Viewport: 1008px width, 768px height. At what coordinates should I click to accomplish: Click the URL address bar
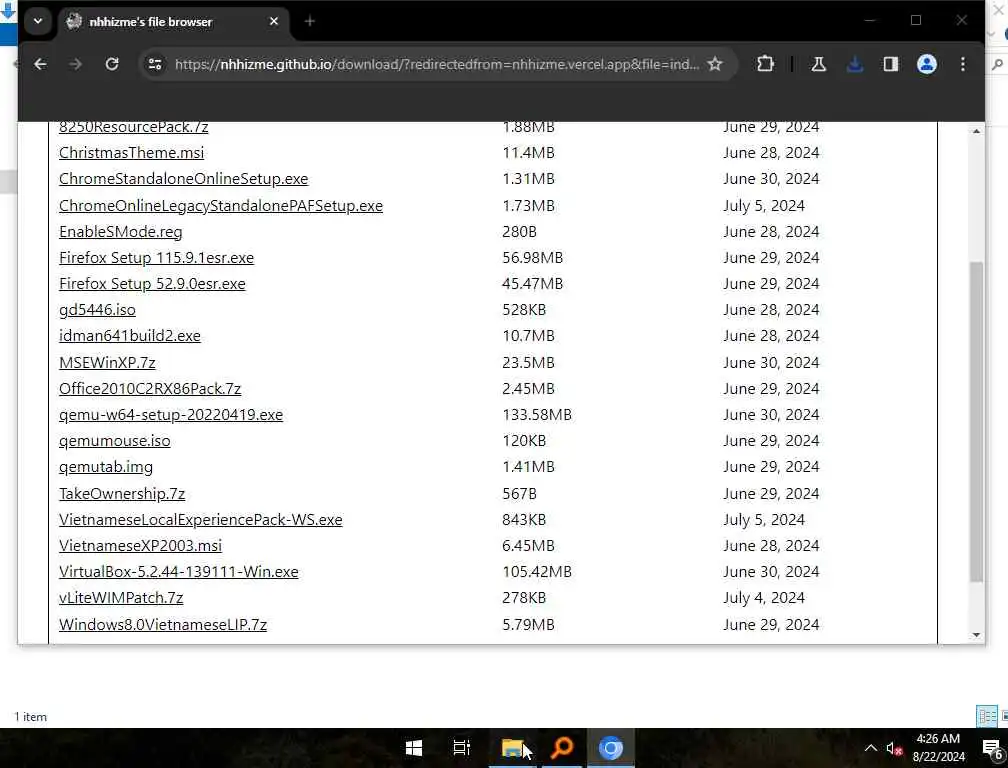436,64
